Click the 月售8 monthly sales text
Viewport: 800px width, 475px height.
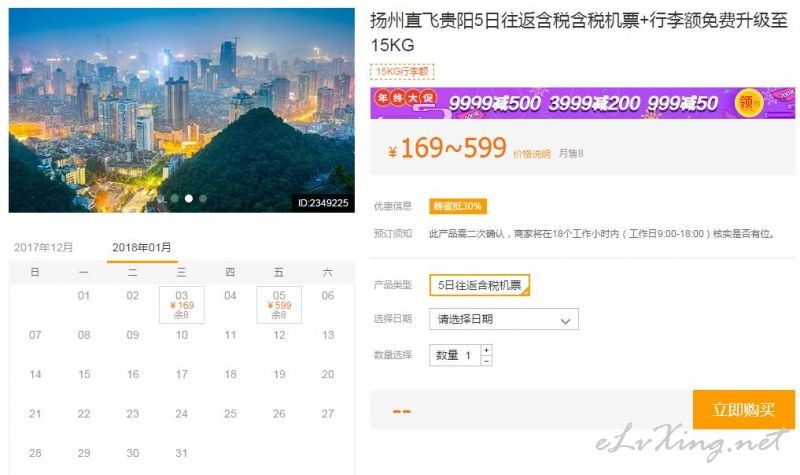[571, 154]
